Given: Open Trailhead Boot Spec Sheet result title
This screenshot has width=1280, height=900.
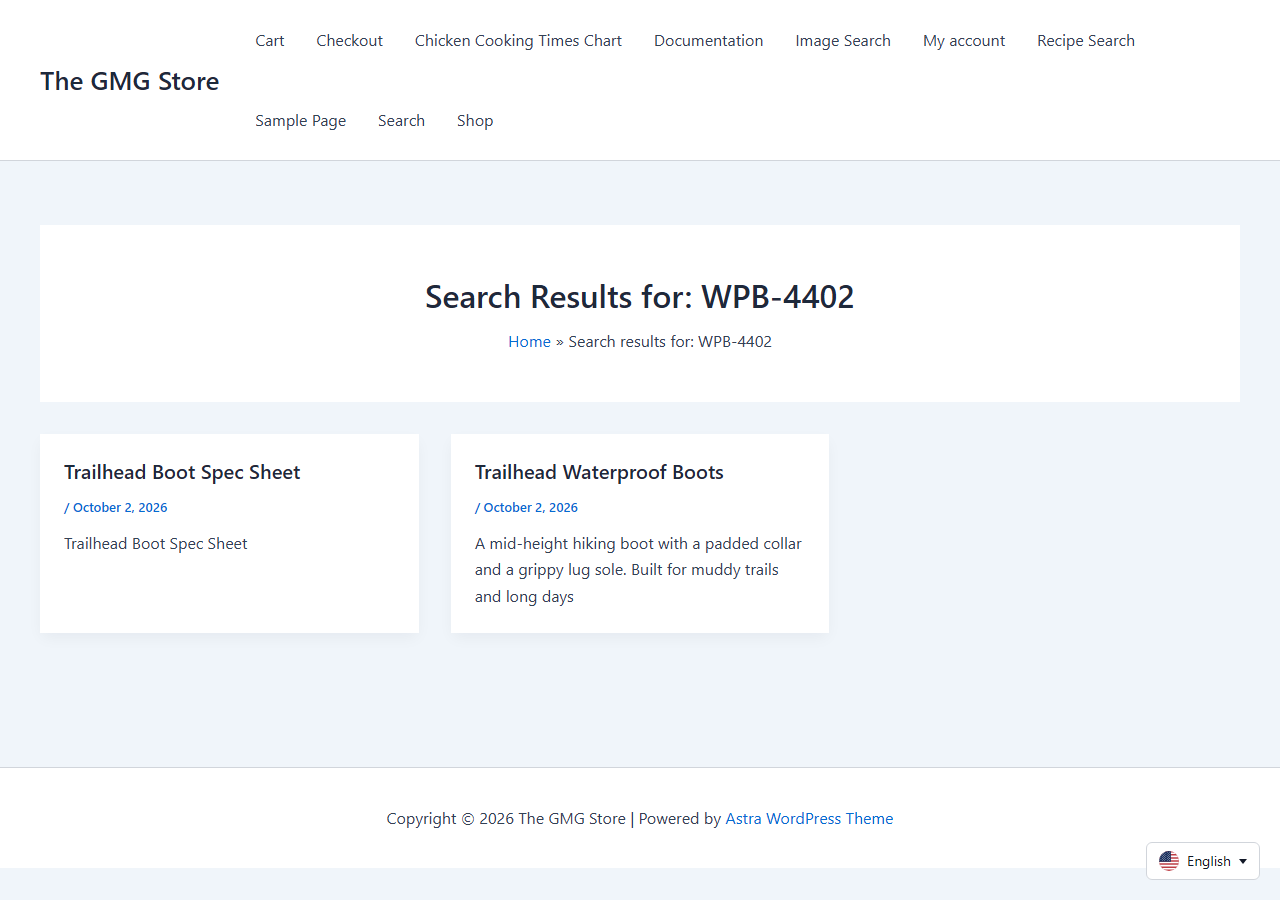Looking at the screenshot, I should pos(182,472).
